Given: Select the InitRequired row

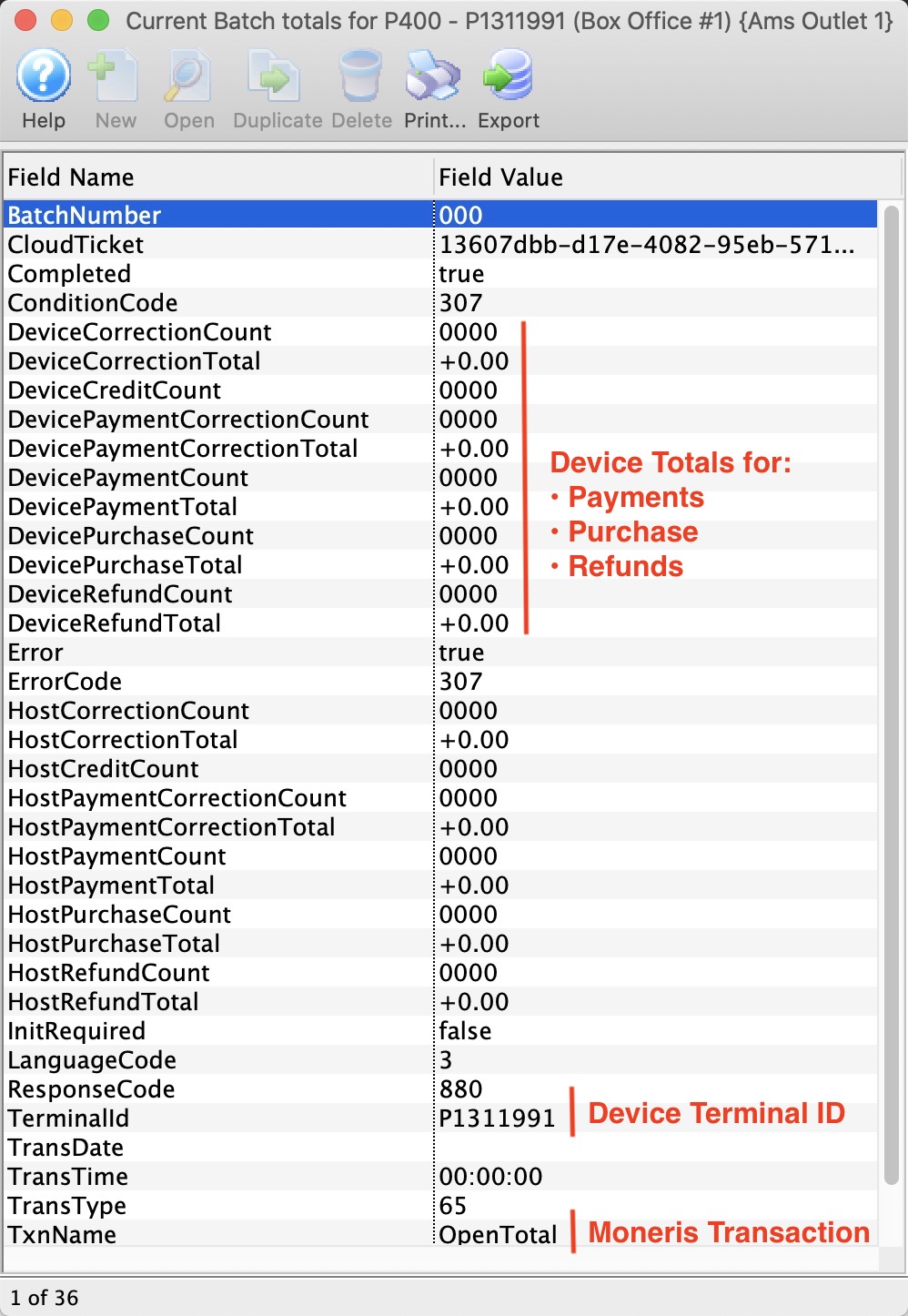Looking at the screenshot, I should tap(440, 1030).
